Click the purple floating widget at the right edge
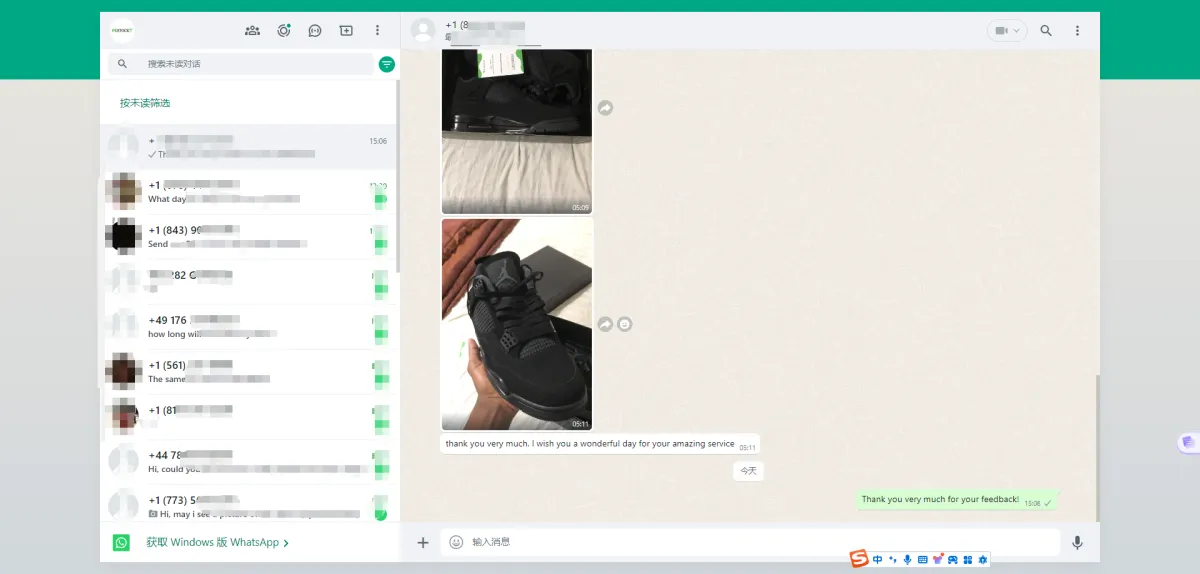1200x574 pixels. click(1188, 442)
